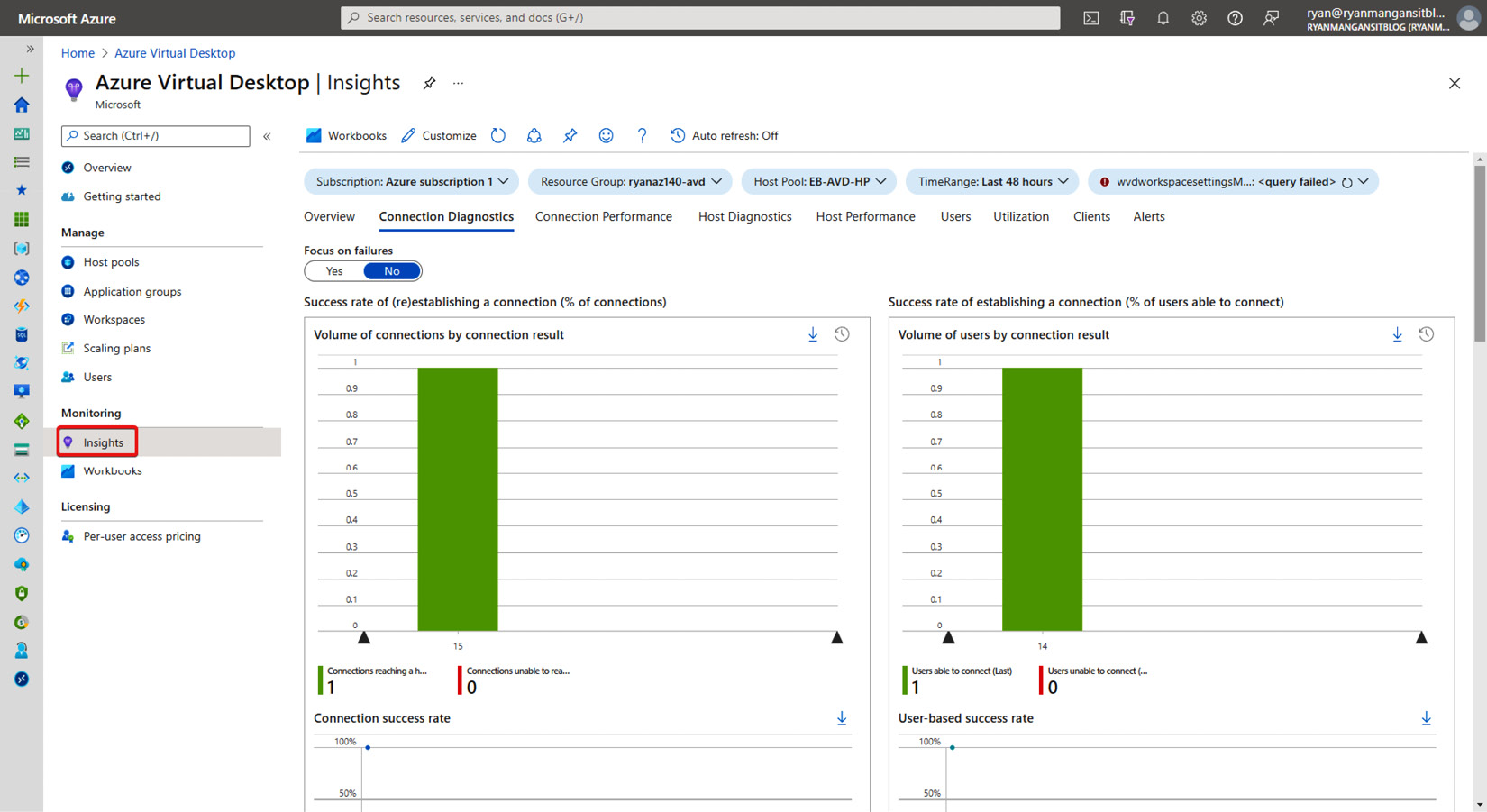The width and height of the screenshot is (1487, 812).
Task: Open the ellipsis menu beside Insights title
Action: (x=459, y=83)
